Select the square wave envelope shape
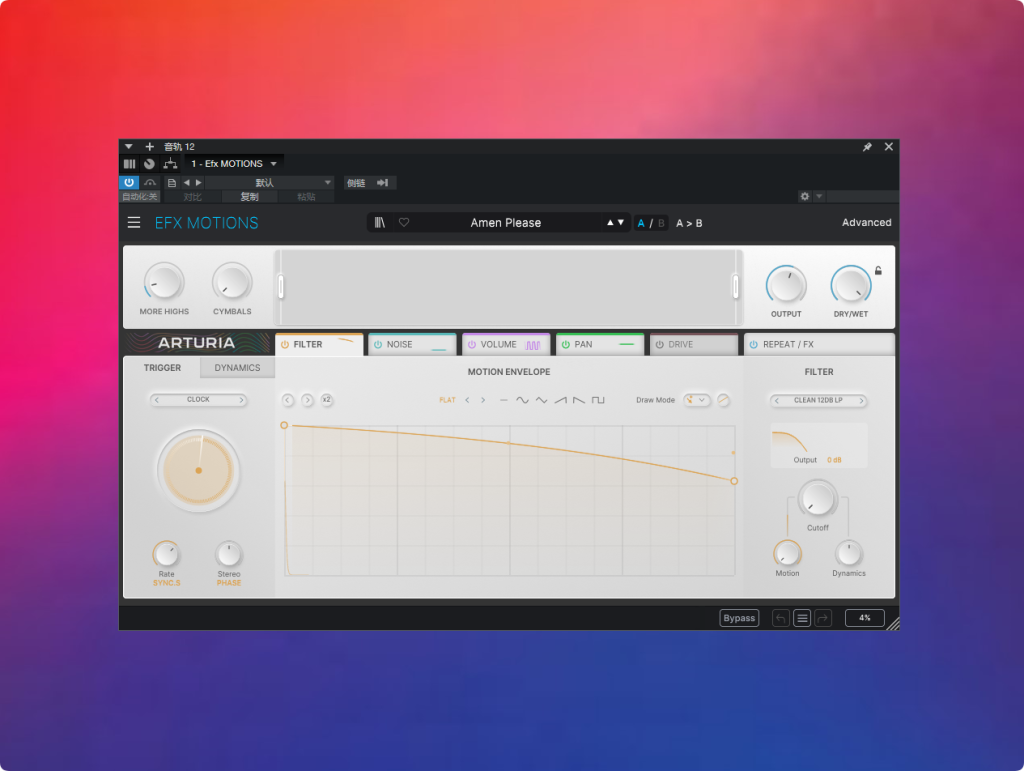Viewport: 1024px width, 771px height. [598, 400]
